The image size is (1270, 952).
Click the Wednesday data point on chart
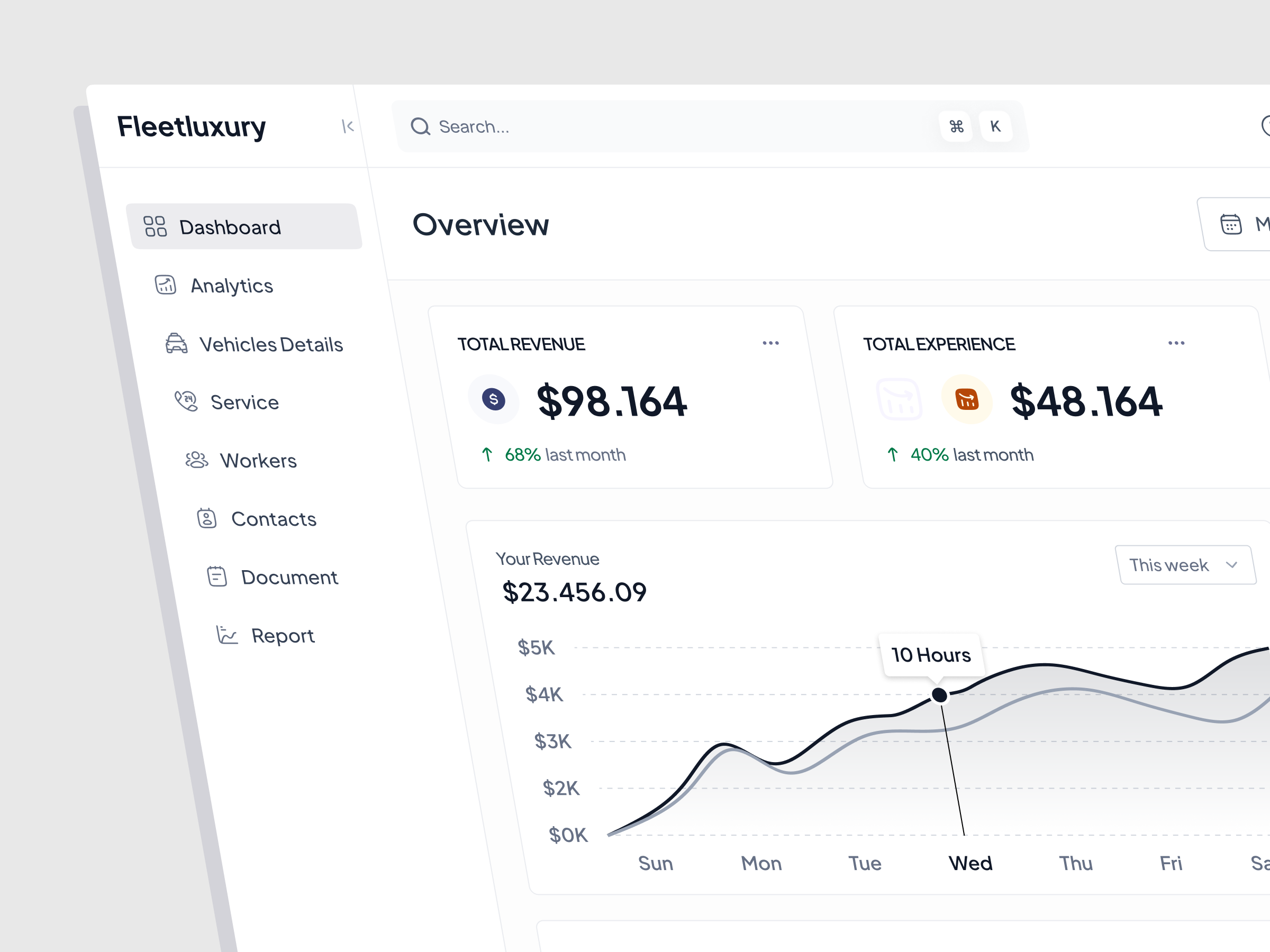[x=939, y=695]
